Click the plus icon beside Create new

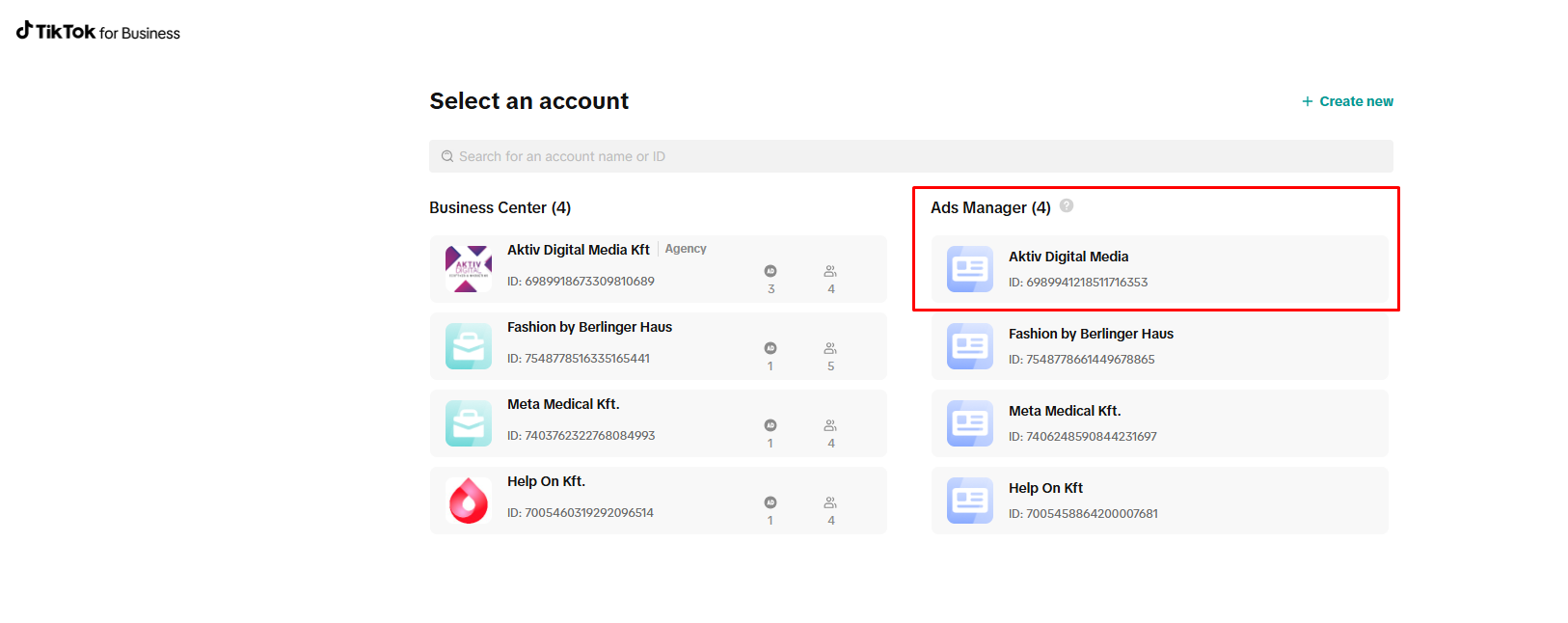click(1308, 101)
